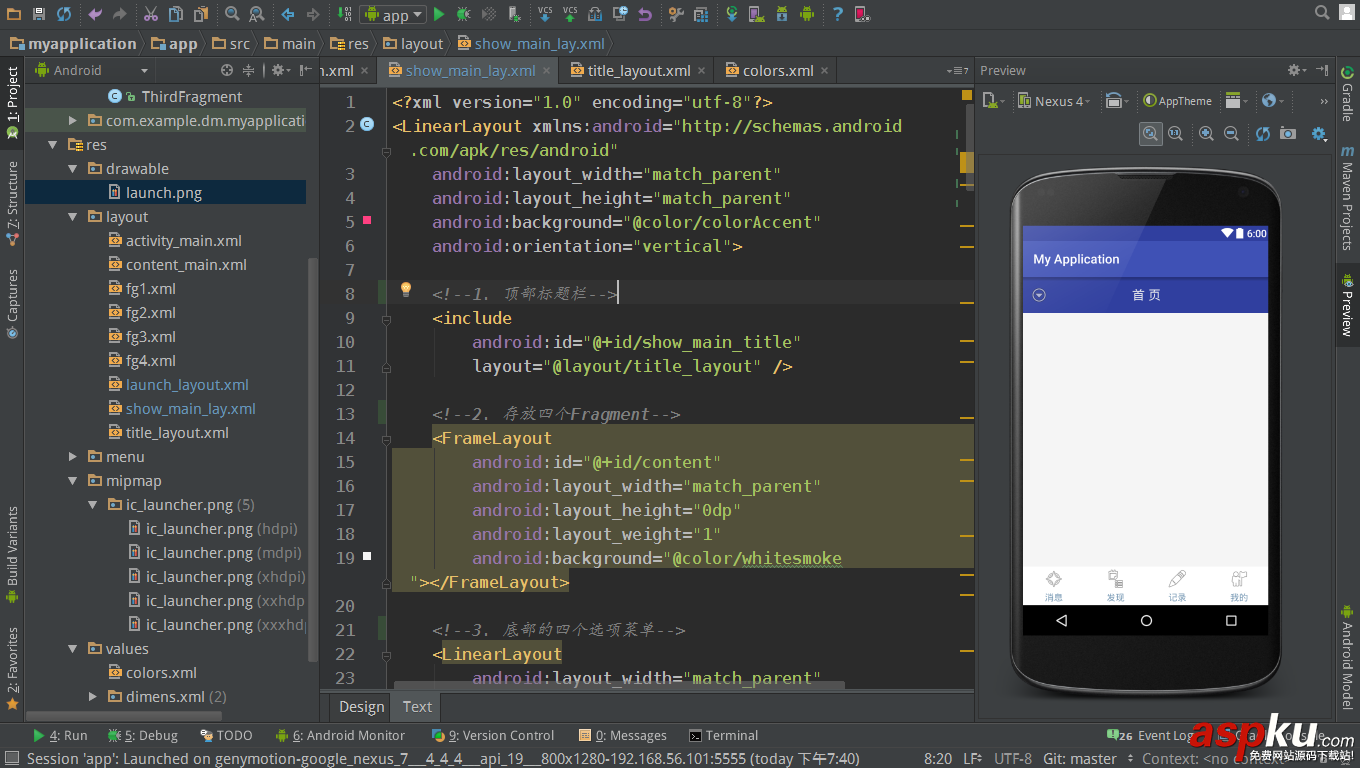Refresh the layout preview
The image size is (1360, 768).
(x=1262, y=133)
